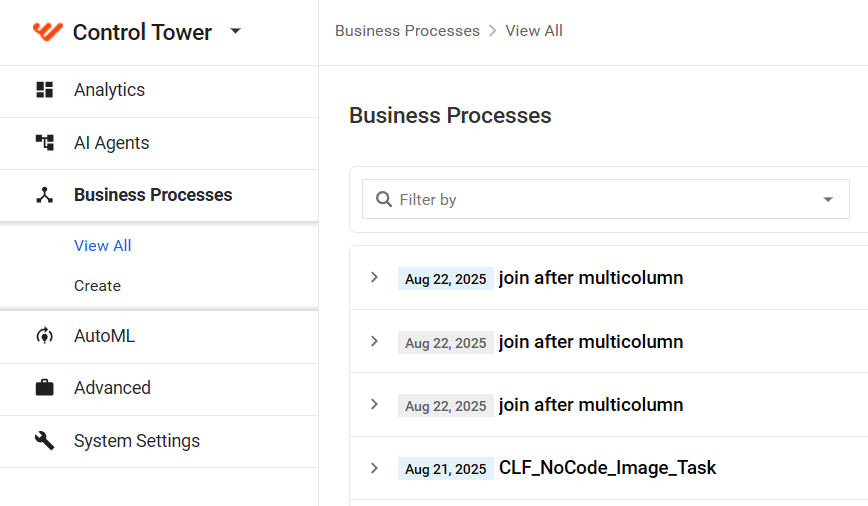Click the System Settings wrench icon

(x=44, y=441)
